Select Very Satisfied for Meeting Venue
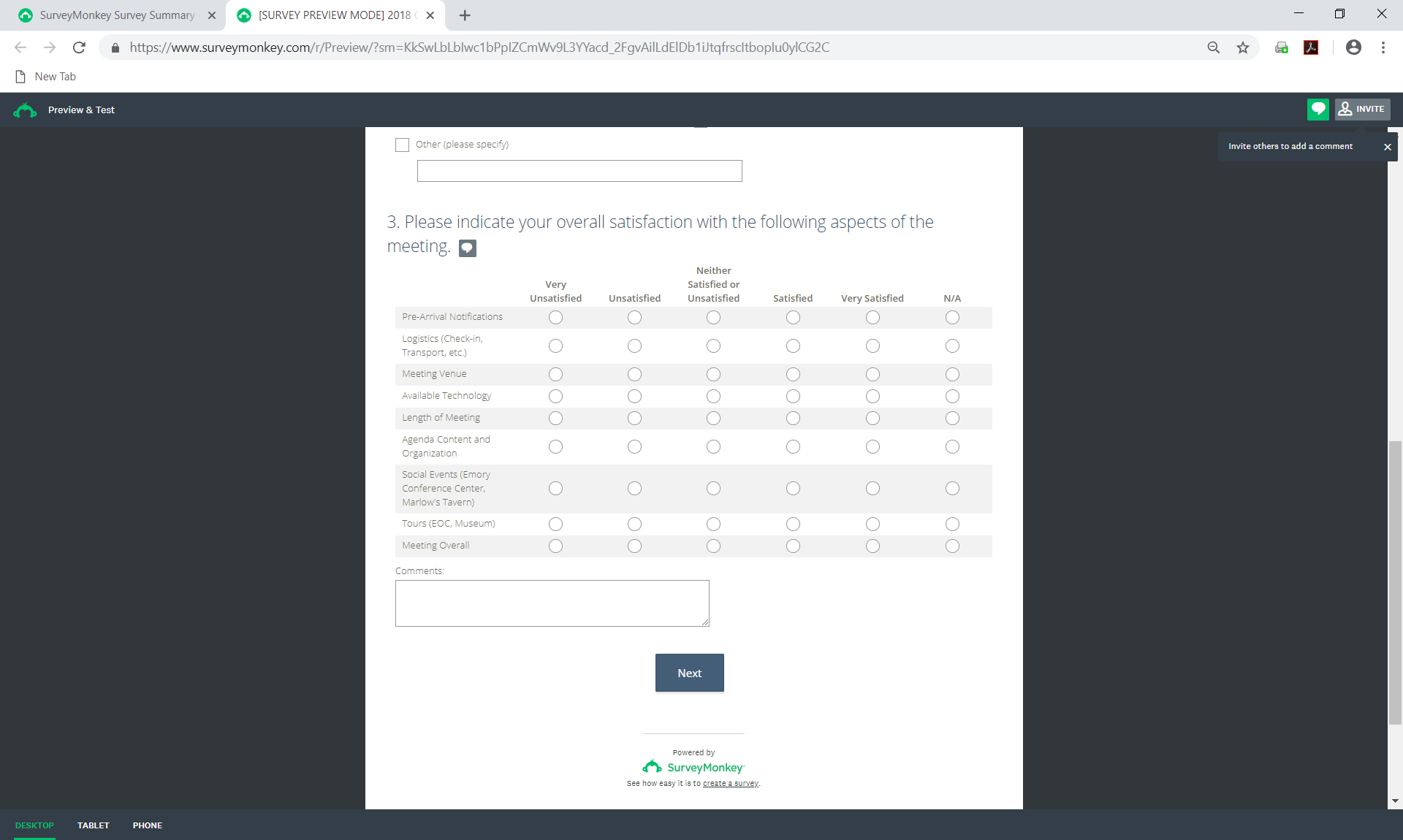 tap(872, 375)
